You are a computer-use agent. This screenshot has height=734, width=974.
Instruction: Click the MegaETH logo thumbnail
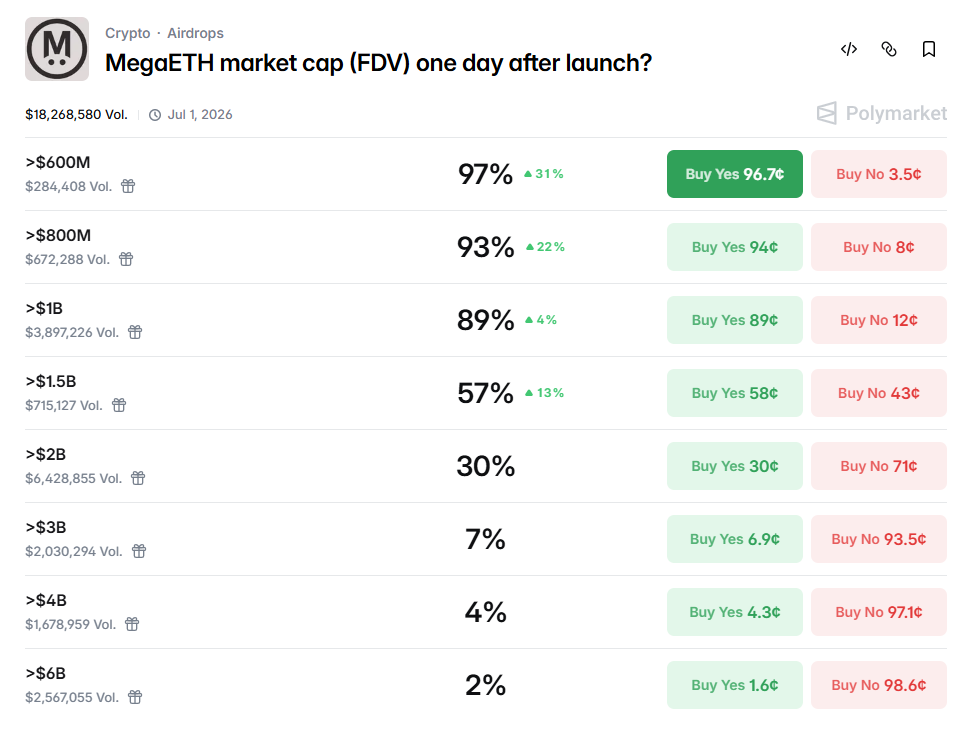tap(57, 49)
